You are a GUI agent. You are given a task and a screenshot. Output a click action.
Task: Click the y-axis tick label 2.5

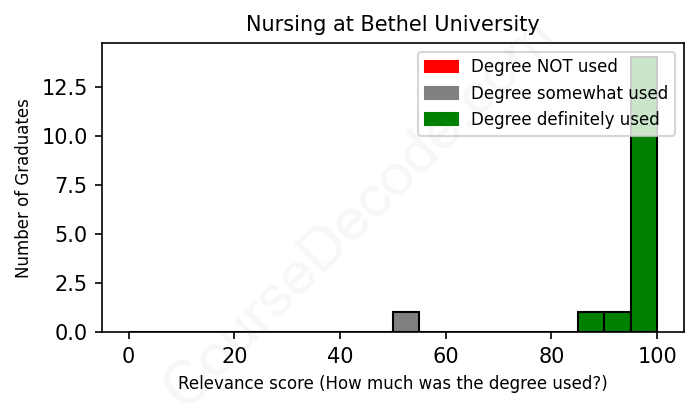[73, 283]
